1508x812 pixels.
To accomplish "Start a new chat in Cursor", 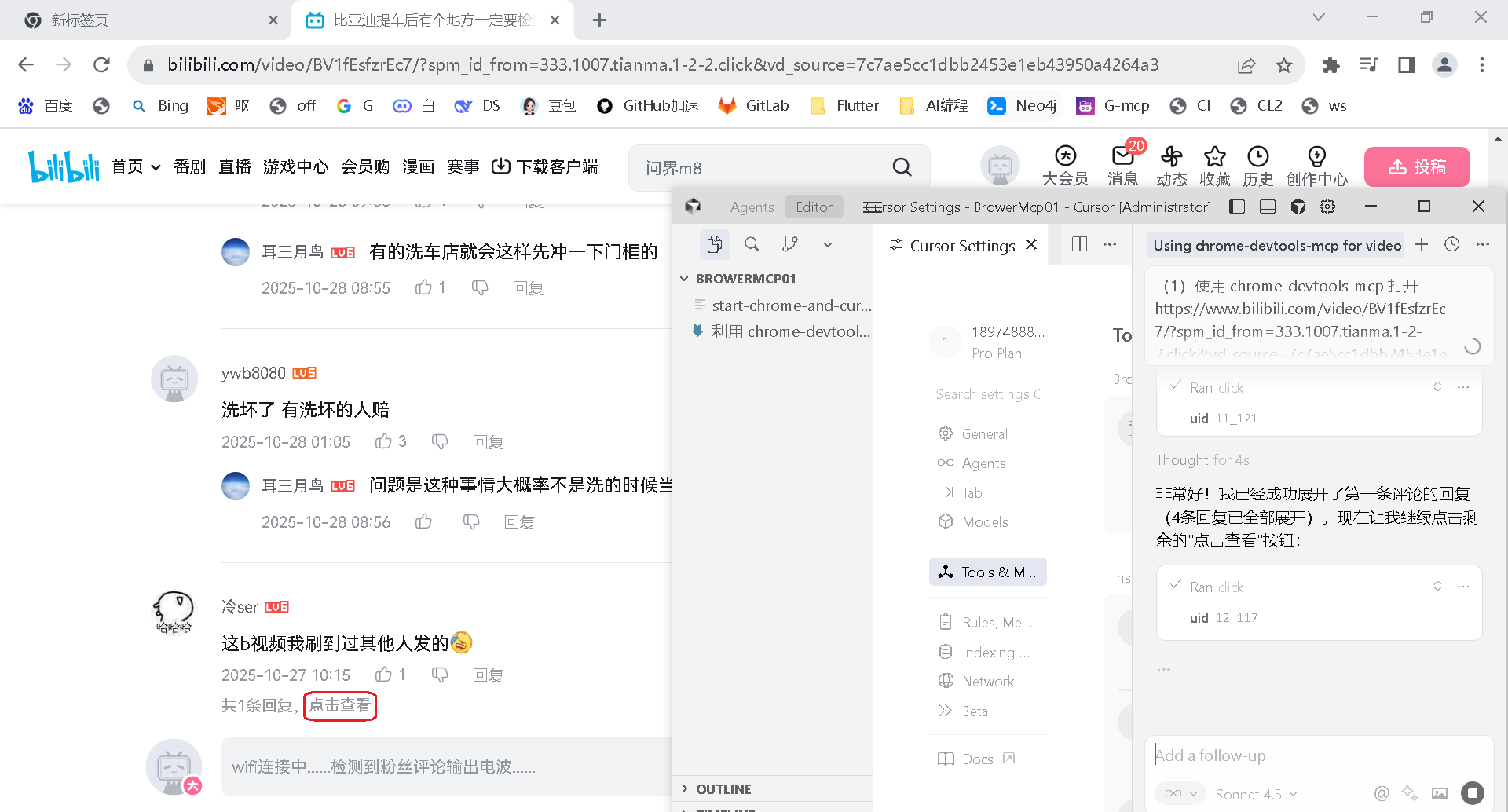I will coord(1422,245).
